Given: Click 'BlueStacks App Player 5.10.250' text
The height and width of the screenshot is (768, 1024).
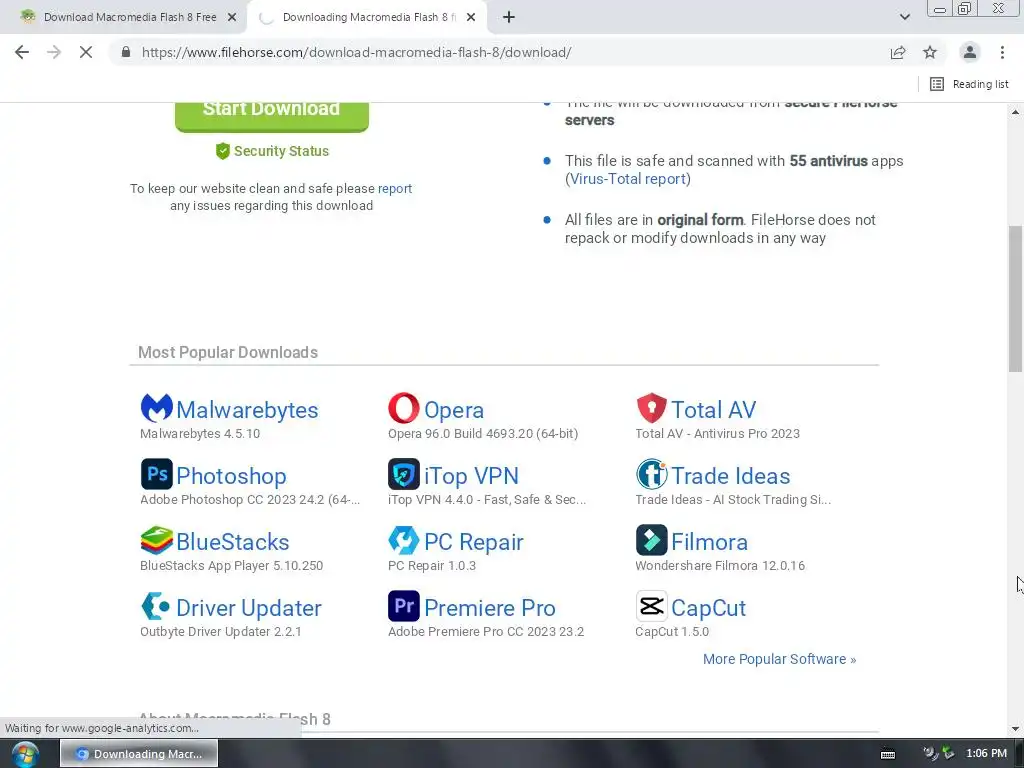Looking at the screenshot, I should coord(231,566).
